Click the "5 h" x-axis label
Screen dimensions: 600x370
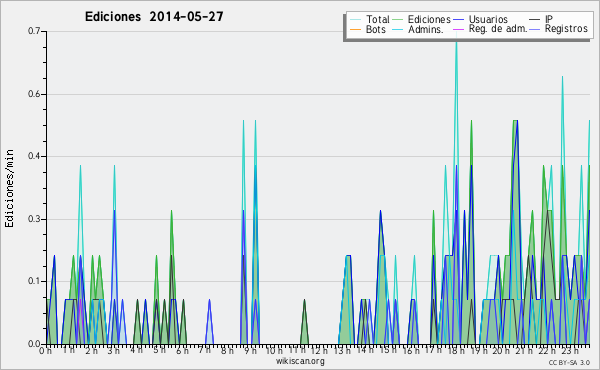click(159, 350)
